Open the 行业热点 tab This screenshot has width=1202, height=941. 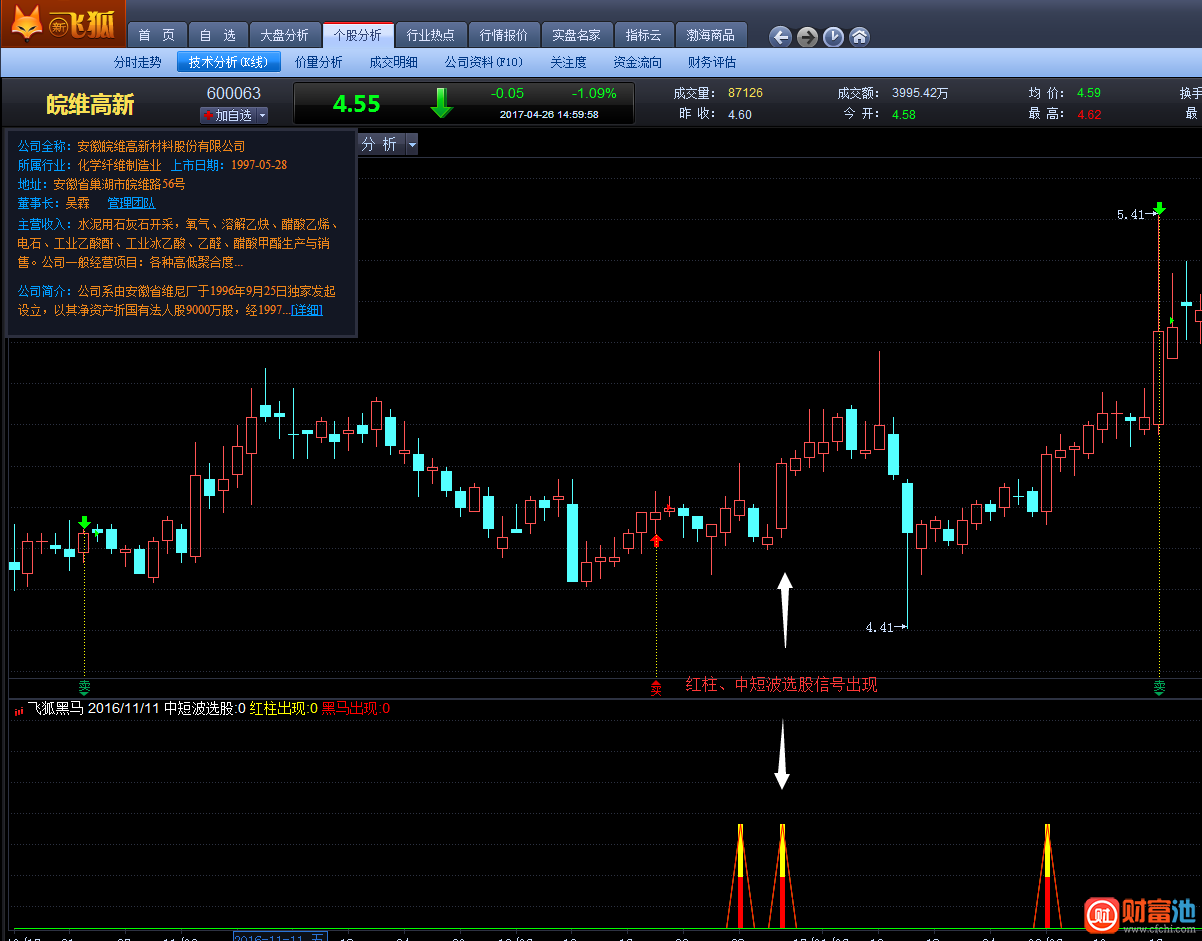point(430,35)
